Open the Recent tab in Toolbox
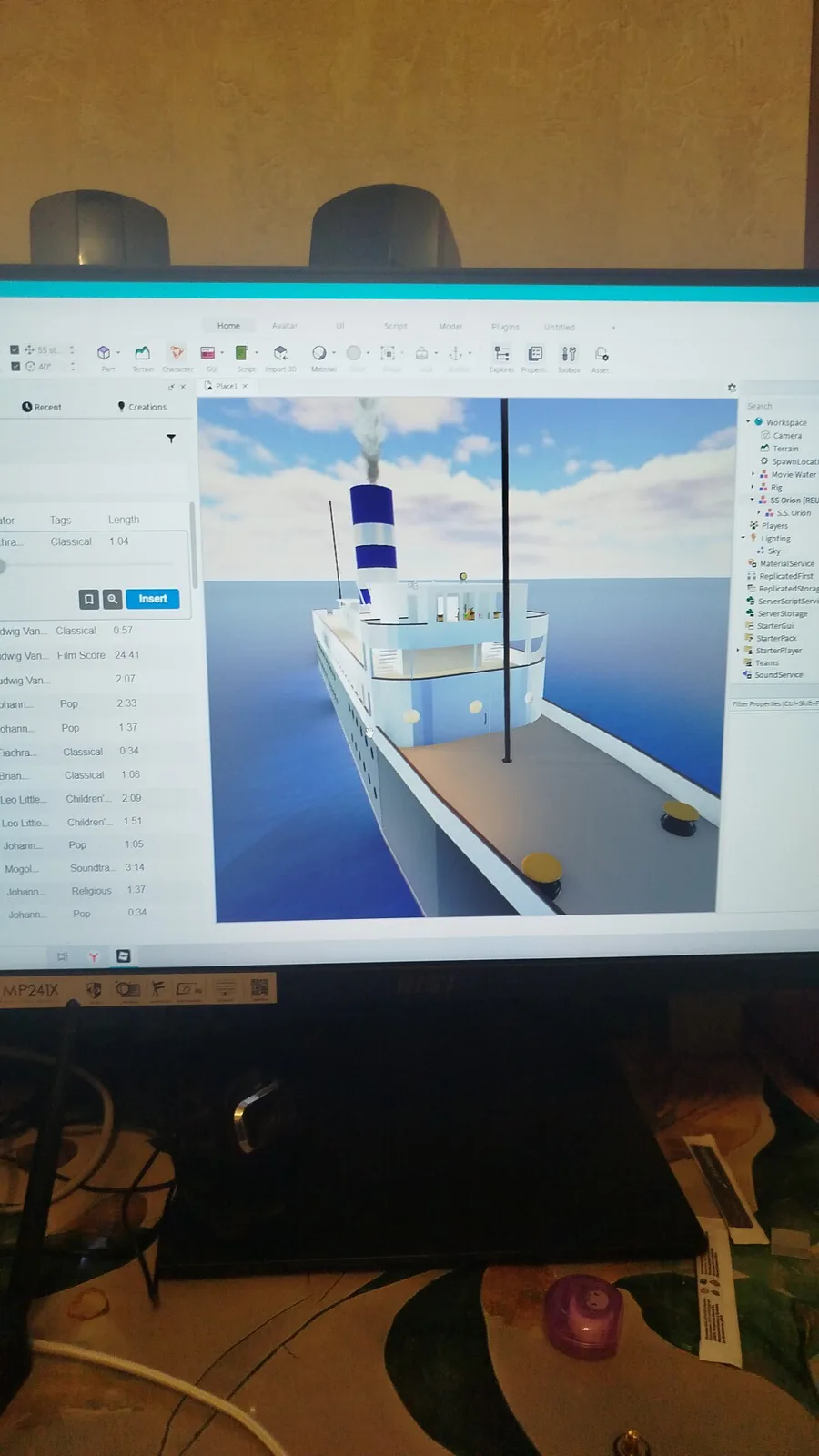Screen dimensions: 819x1456 pyautogui.click(x=42, y=407)
